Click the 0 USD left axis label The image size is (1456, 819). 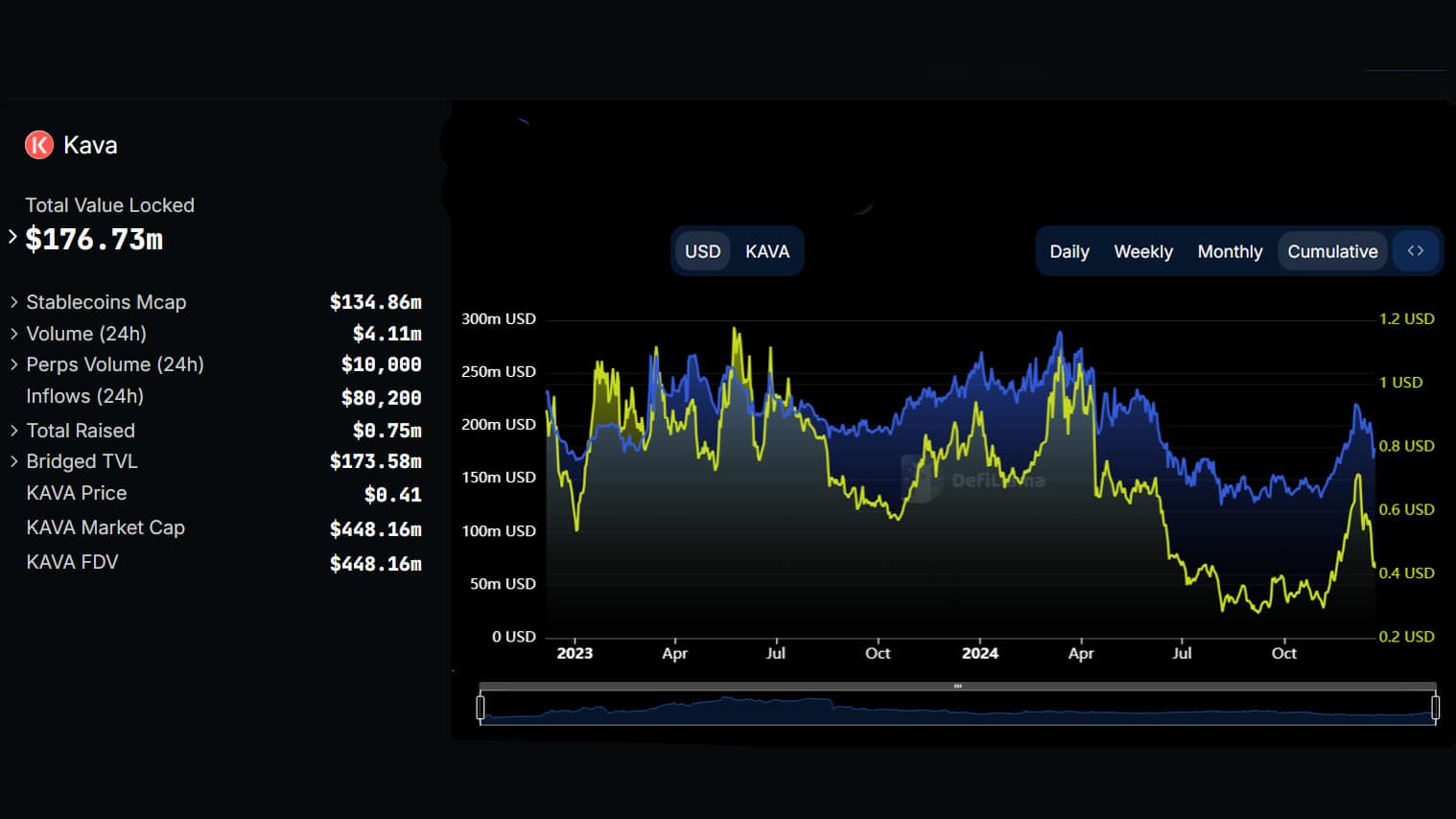514,636
